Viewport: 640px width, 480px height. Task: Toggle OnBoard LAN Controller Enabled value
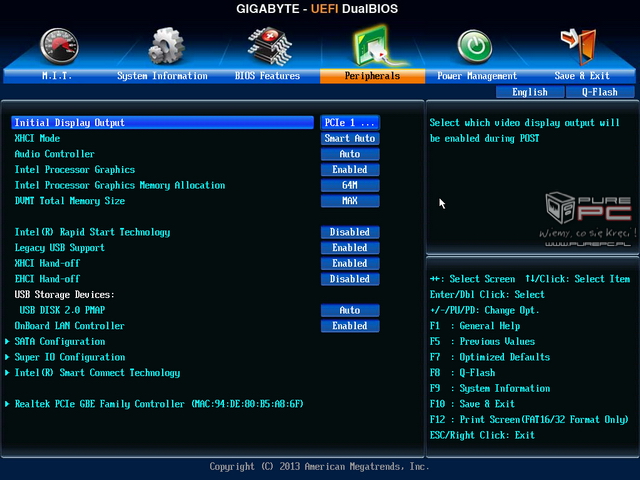tap(350, 326)
